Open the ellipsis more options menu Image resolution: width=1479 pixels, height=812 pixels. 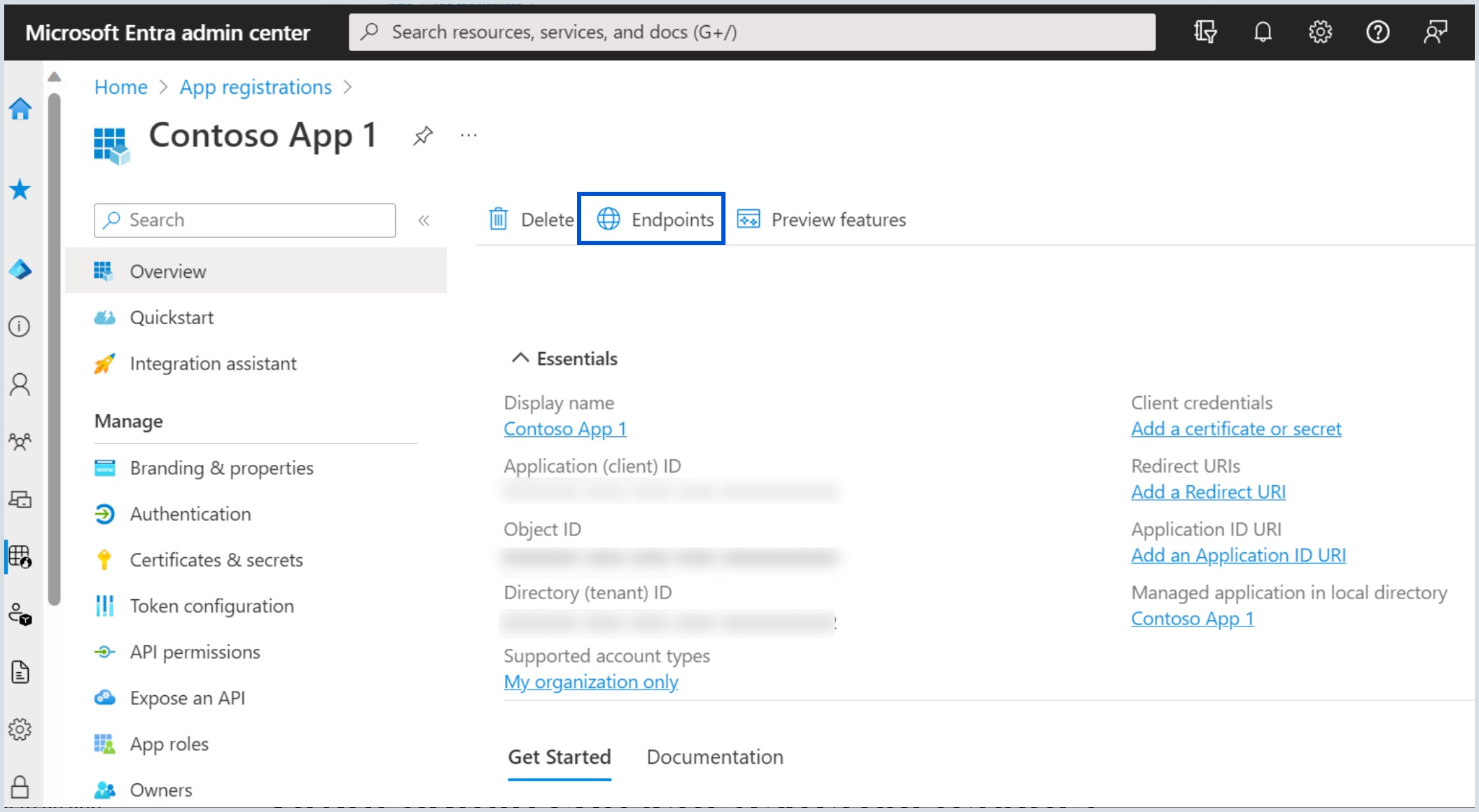coord(468,135)
